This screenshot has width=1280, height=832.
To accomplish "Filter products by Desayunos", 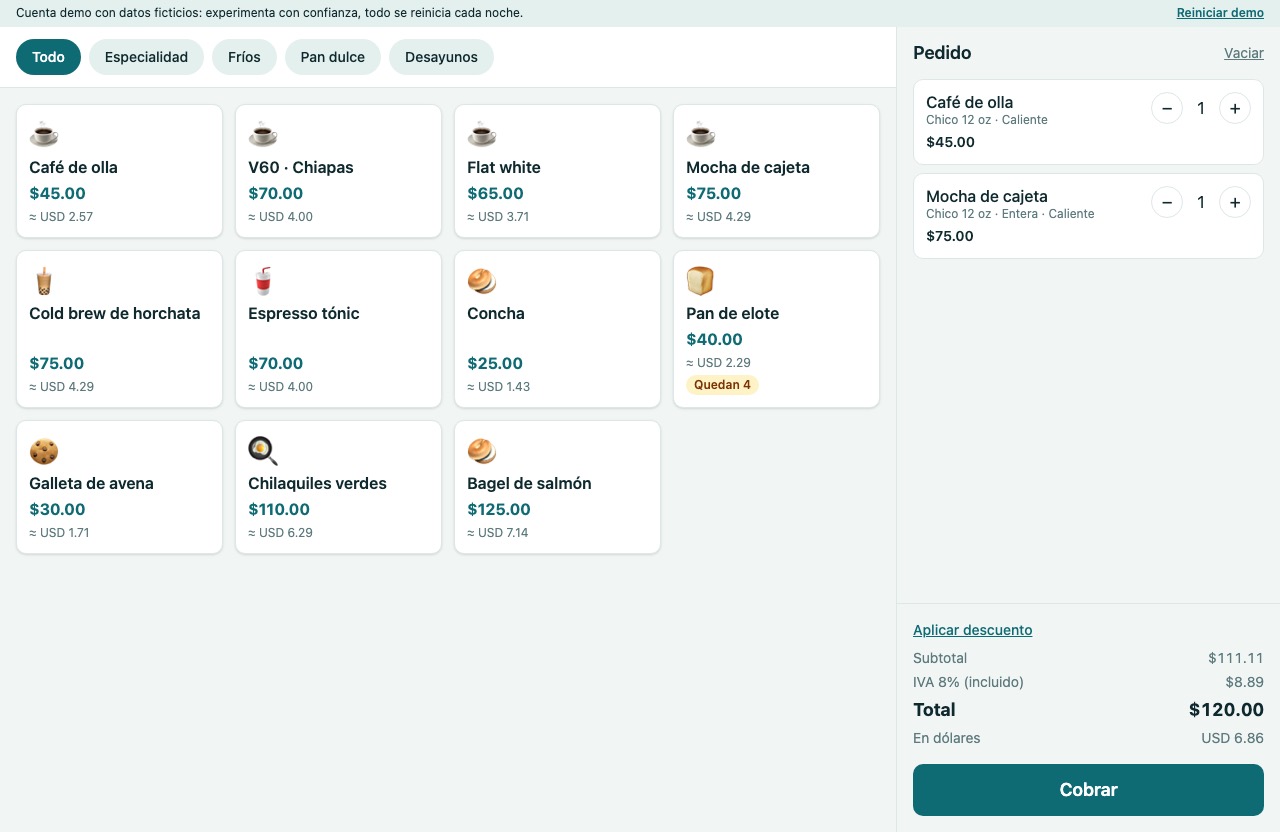I will (x=441, y=57).
